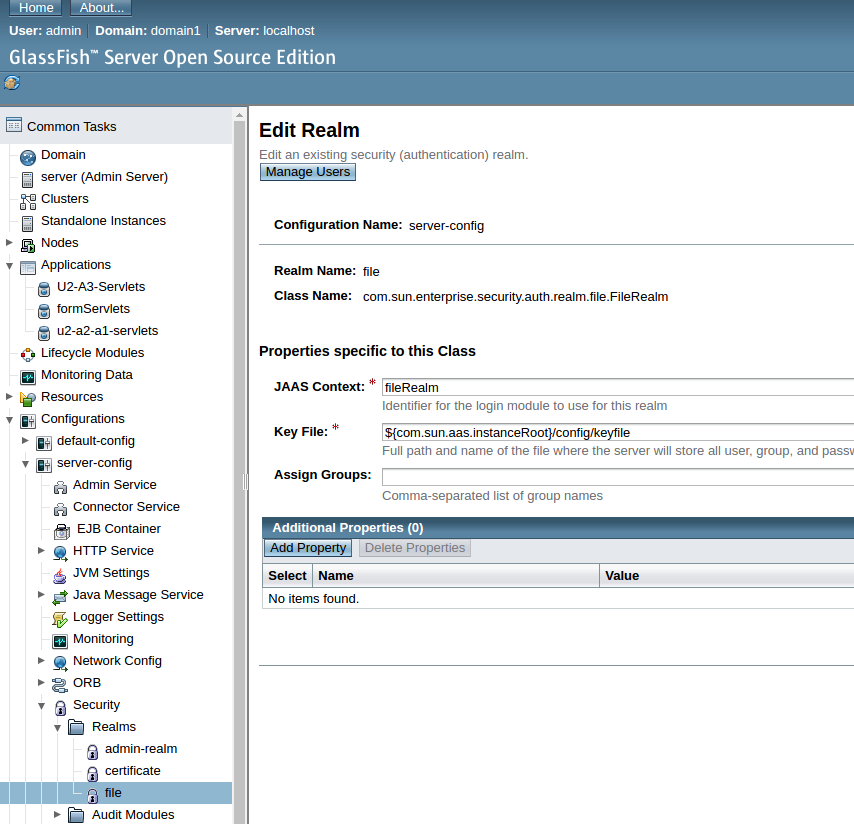The image size is (854, 824).
Task: Click the formServlets application icon
Action: coord(44,312)
